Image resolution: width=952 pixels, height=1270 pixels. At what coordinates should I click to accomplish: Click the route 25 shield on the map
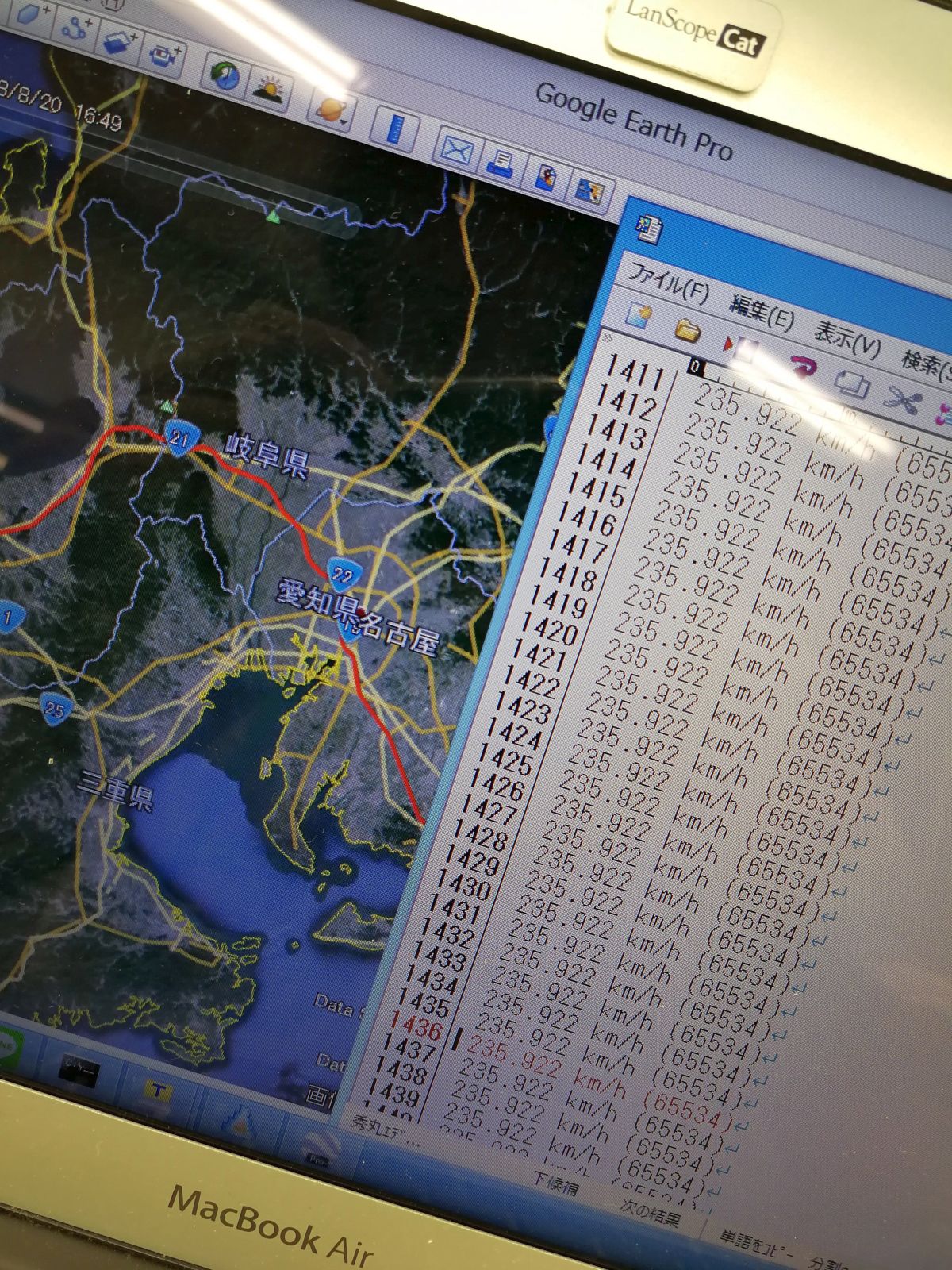(x=56, y=707)
